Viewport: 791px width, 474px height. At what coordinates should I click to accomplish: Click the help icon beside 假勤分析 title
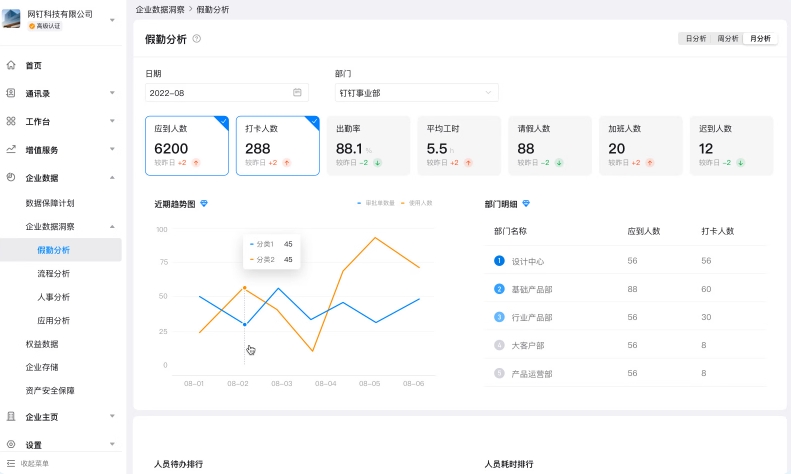point(196,39)
